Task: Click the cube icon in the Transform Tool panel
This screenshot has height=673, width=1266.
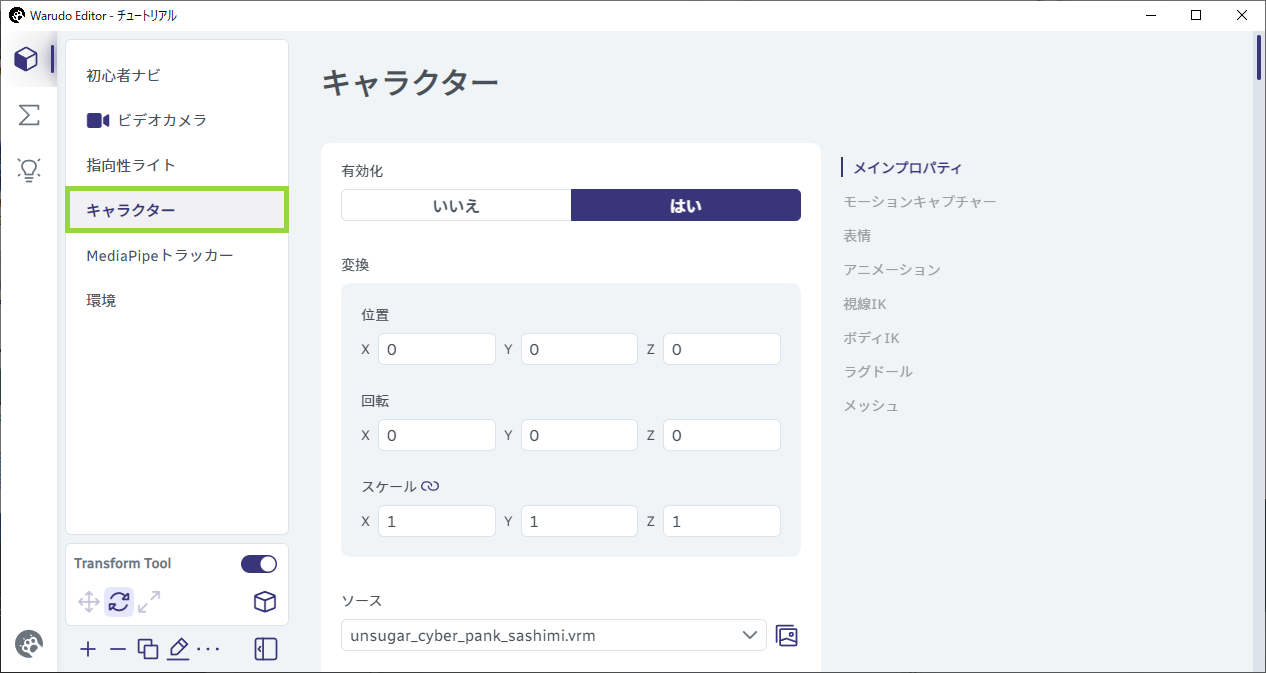Action: pyautogui.click(x=264, y=602)
